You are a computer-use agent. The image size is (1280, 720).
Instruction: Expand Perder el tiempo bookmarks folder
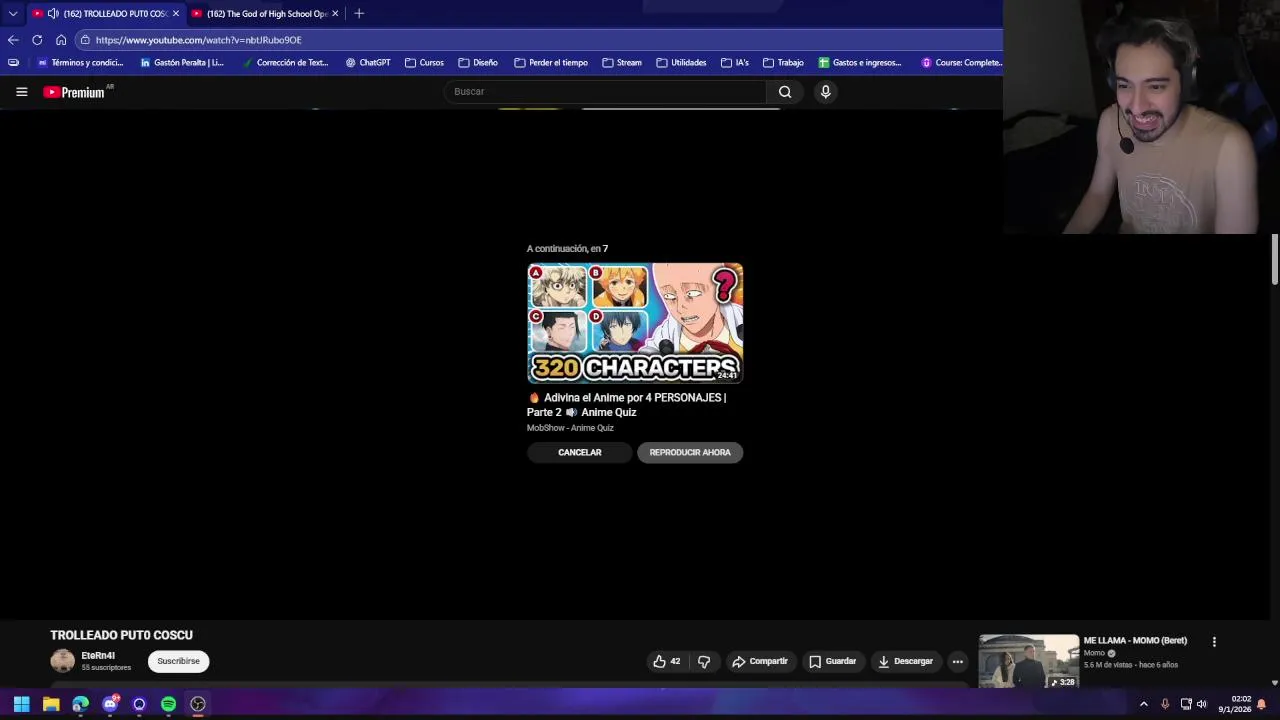551,62
